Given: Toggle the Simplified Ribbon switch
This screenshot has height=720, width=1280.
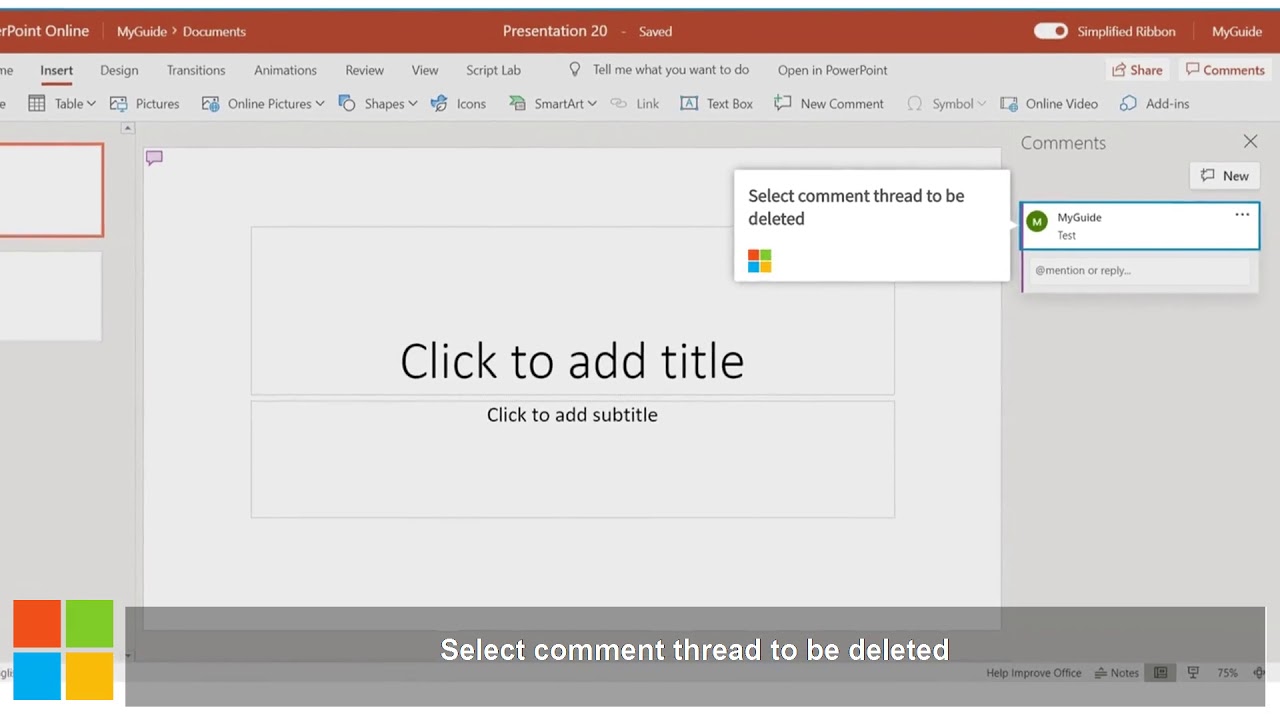Looking at the screenshot, I should click(1050, 31).
